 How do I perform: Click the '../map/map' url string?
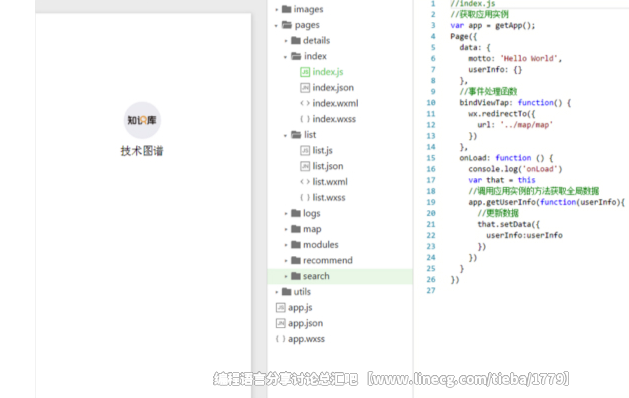pos(526,125)
